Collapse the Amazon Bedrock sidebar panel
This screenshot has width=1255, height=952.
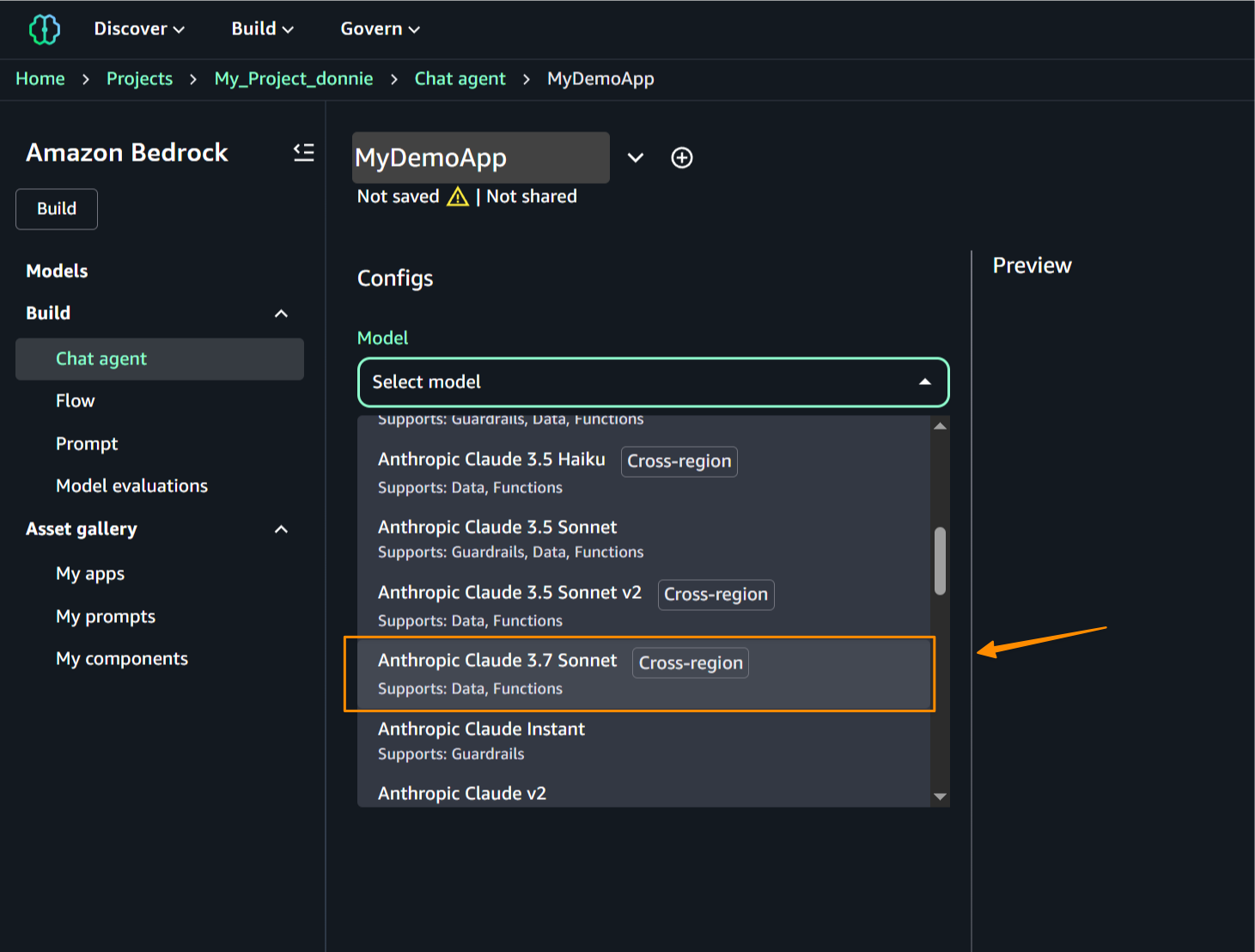[303, 153]
